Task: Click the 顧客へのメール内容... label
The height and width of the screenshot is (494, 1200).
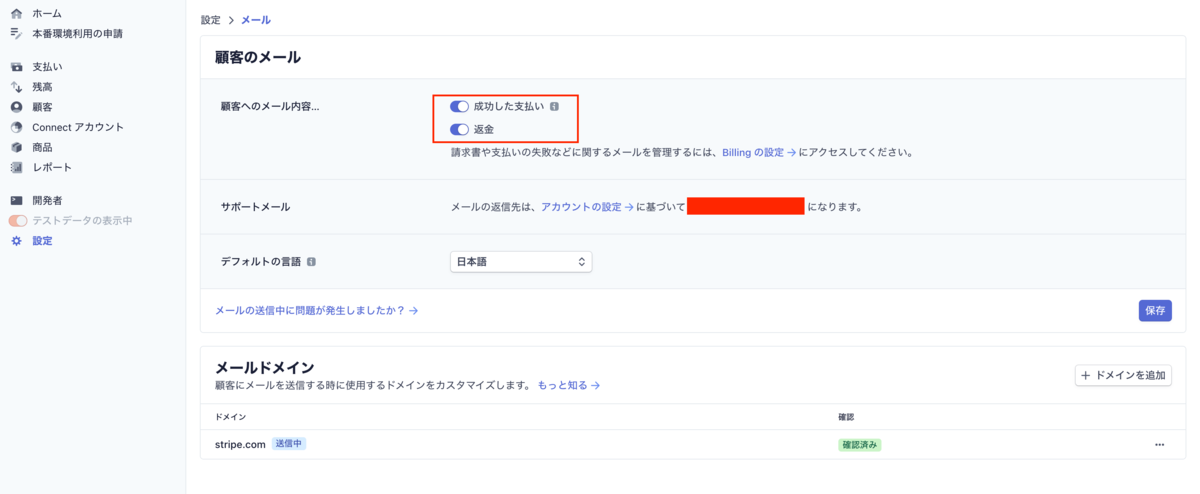Action: (x=270, y=106)
